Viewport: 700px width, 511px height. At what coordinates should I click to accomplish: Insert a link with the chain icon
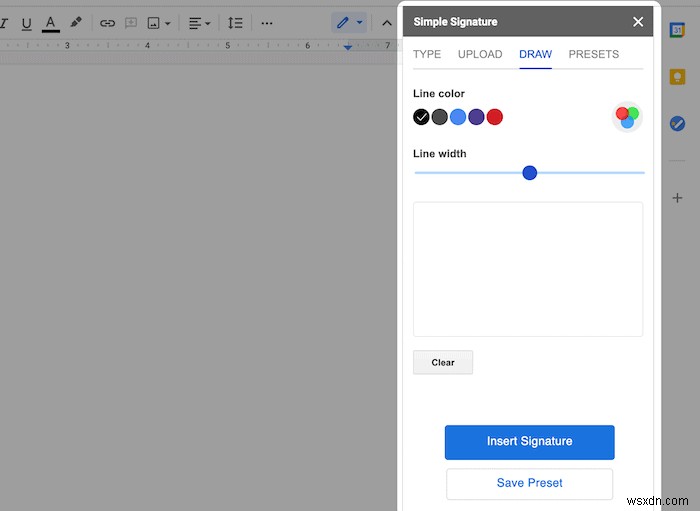click(x=107, y=23)
